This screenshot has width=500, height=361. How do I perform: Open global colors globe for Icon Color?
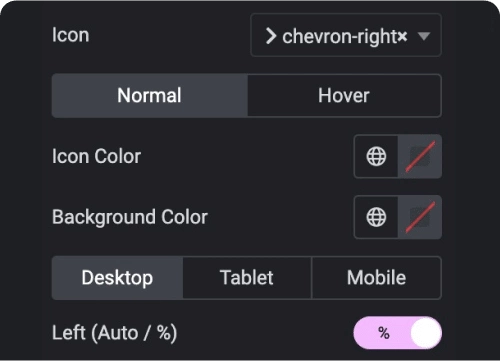[x=376, y=156]
